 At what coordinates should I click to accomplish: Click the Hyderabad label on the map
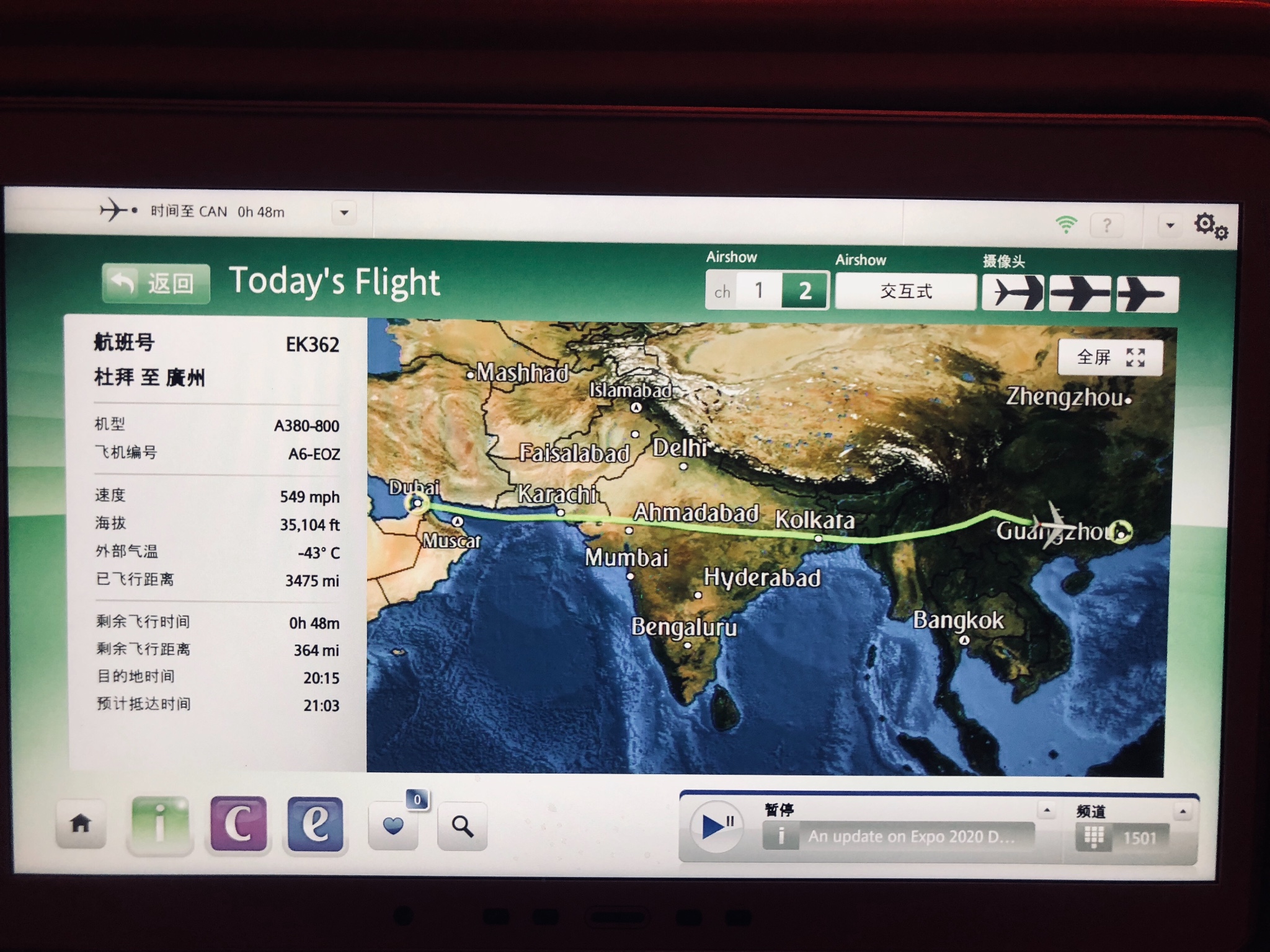[762, 578]
